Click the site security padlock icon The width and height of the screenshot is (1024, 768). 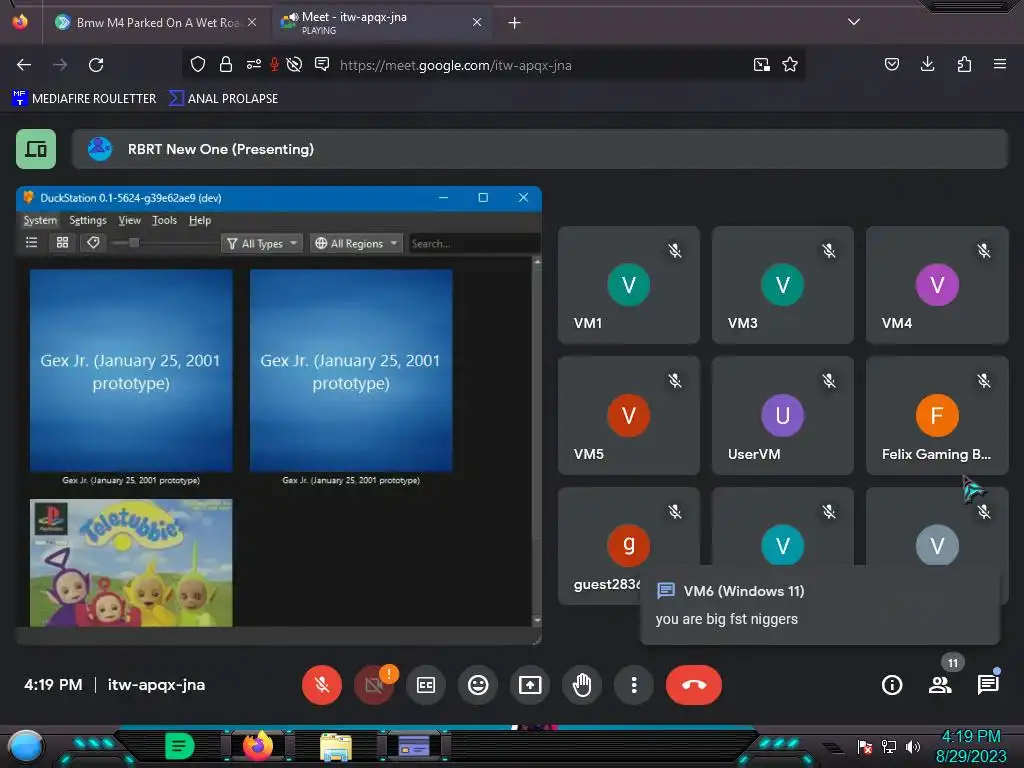[x=226, y=65]
